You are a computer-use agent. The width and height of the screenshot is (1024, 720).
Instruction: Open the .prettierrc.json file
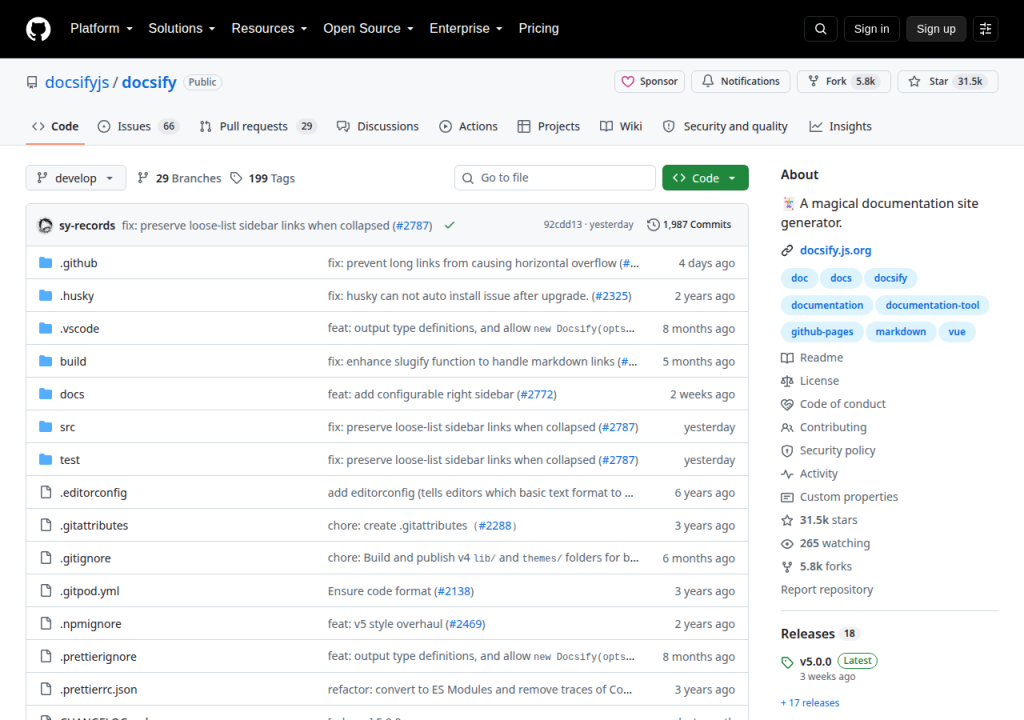click(x=99, y=689)
